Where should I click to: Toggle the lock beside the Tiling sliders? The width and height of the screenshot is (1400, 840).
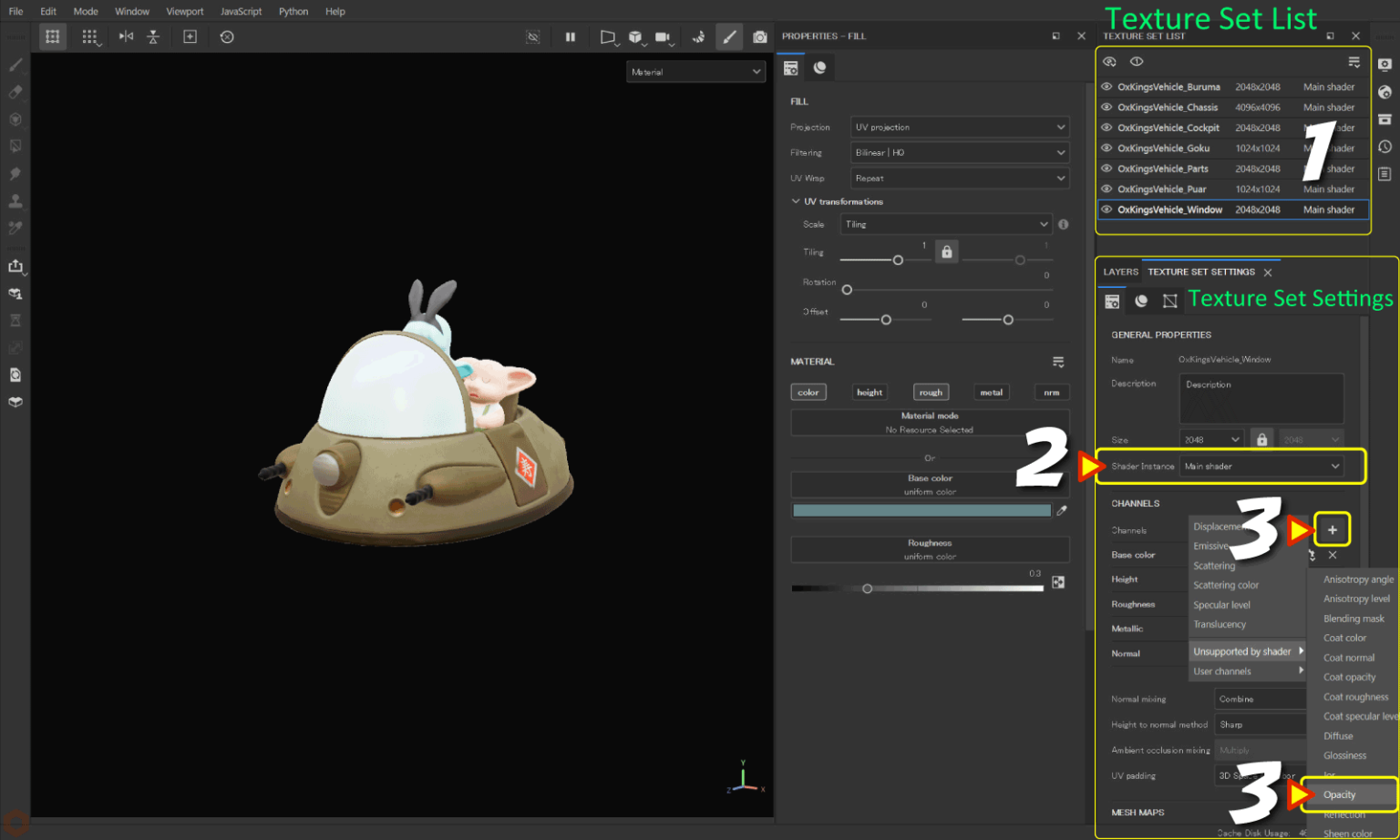[x=947, y=251]
